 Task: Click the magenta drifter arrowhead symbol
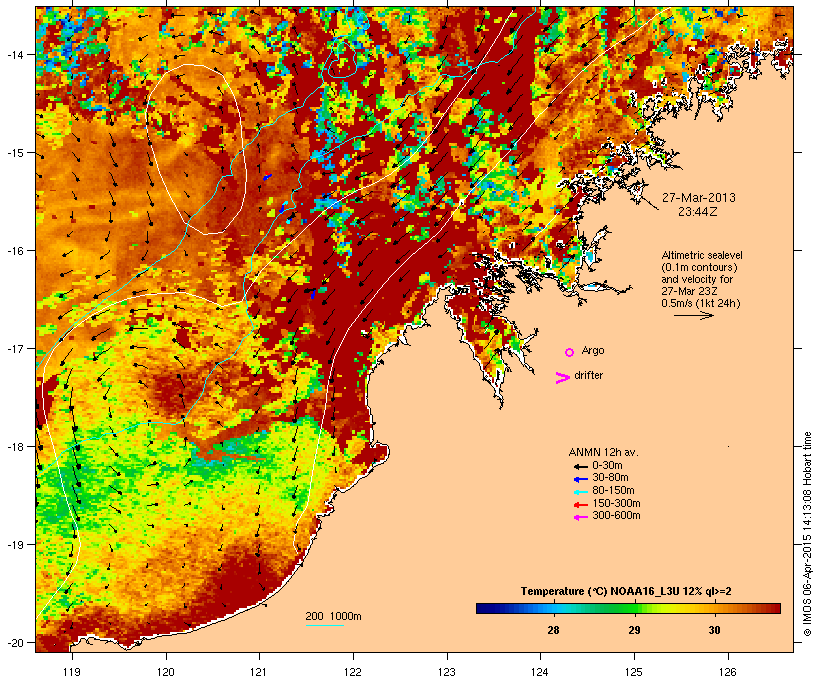pos(562,378)
